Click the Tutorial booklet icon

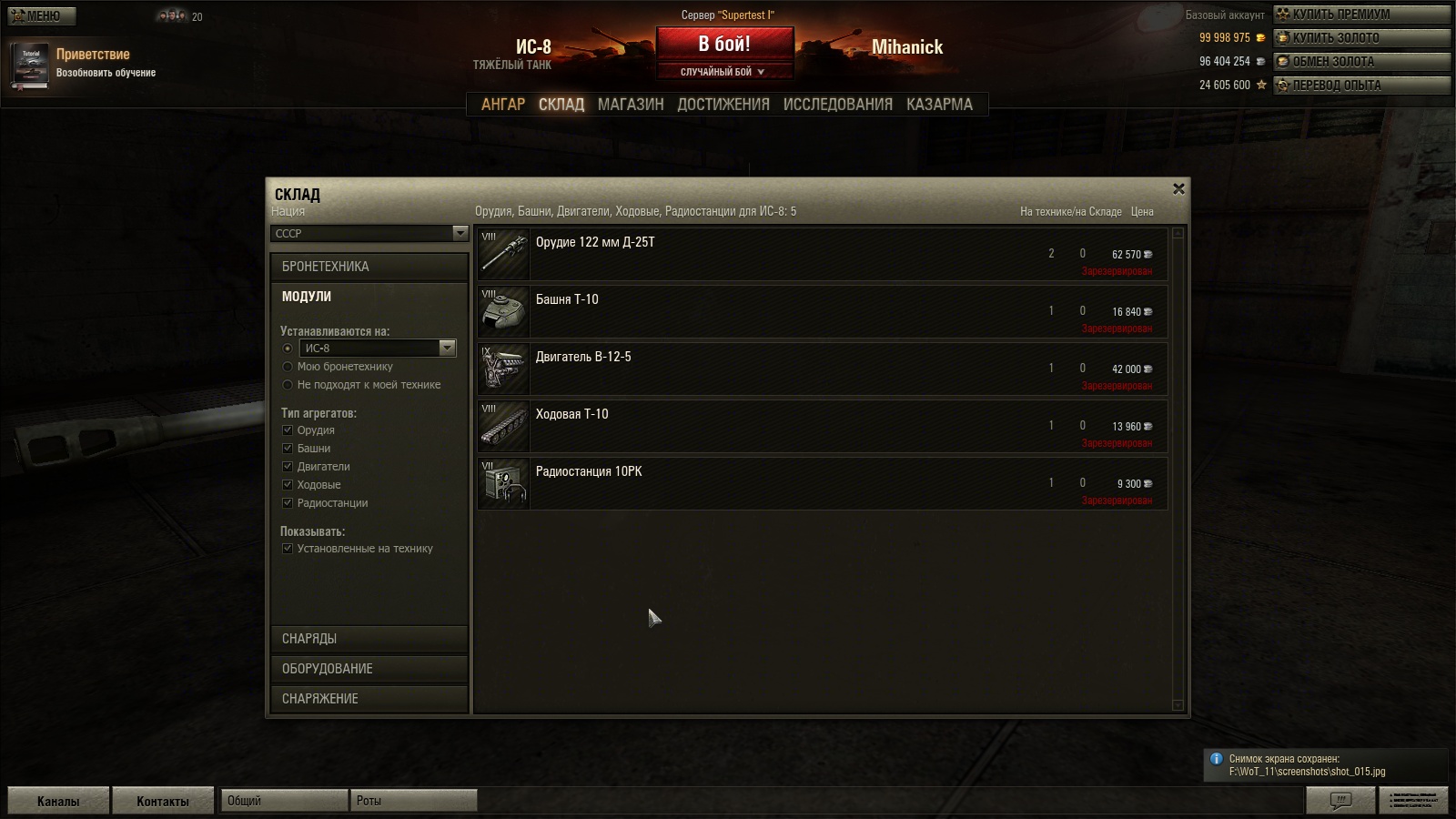point(30,66)
